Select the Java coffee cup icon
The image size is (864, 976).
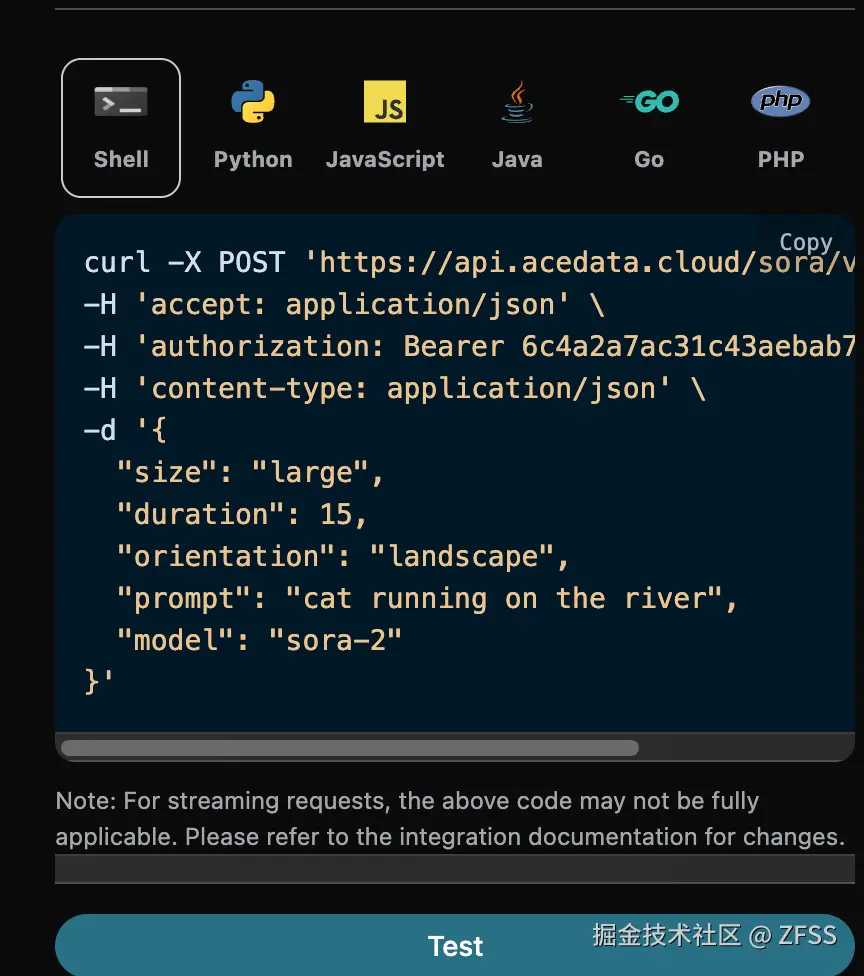coord(517,101)
